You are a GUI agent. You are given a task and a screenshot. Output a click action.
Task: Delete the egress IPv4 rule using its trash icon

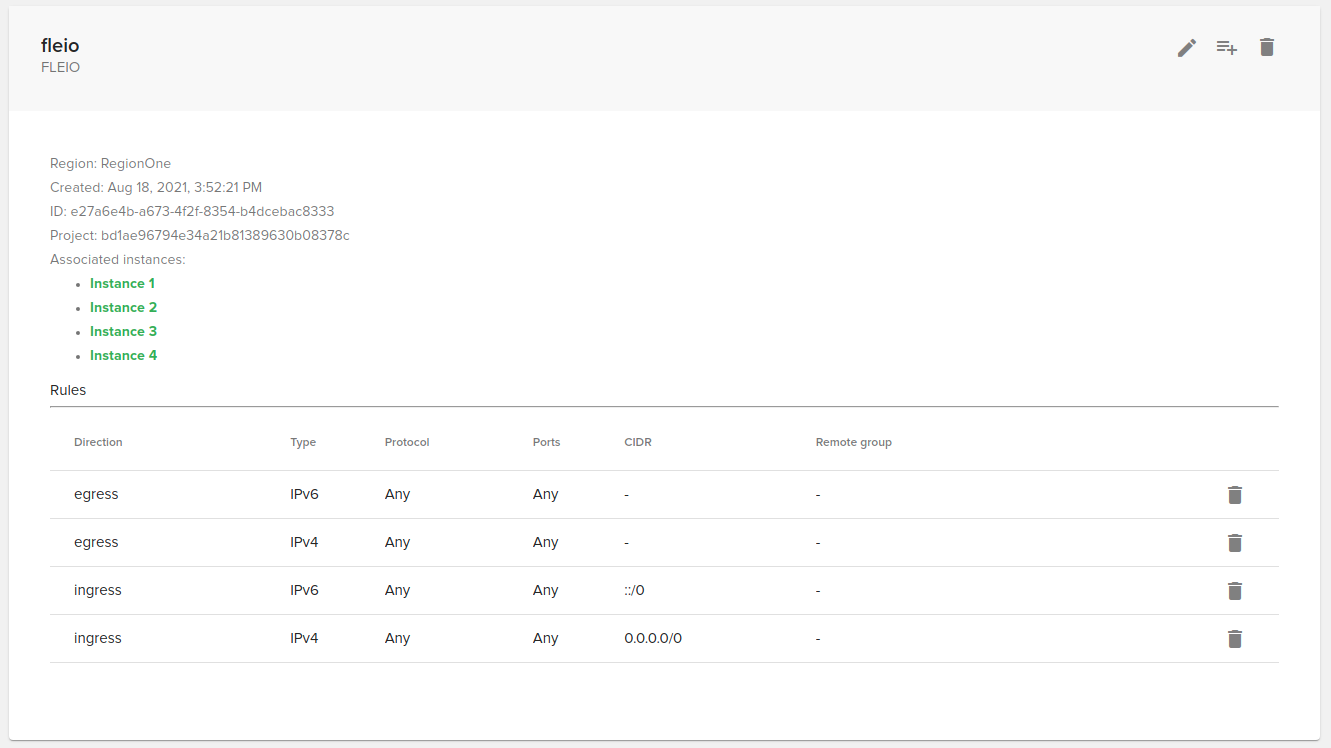click(x=1234, y=542)
